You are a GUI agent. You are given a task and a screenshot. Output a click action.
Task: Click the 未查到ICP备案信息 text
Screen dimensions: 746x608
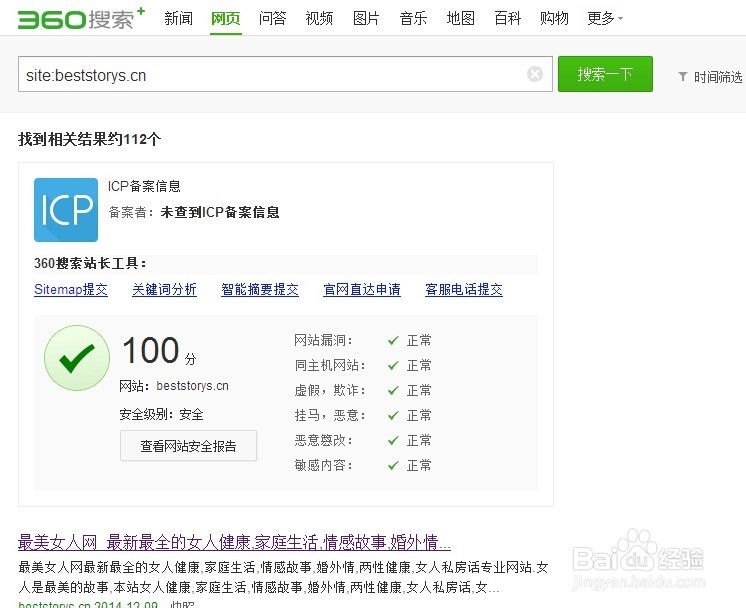click(x=220, y=212)
